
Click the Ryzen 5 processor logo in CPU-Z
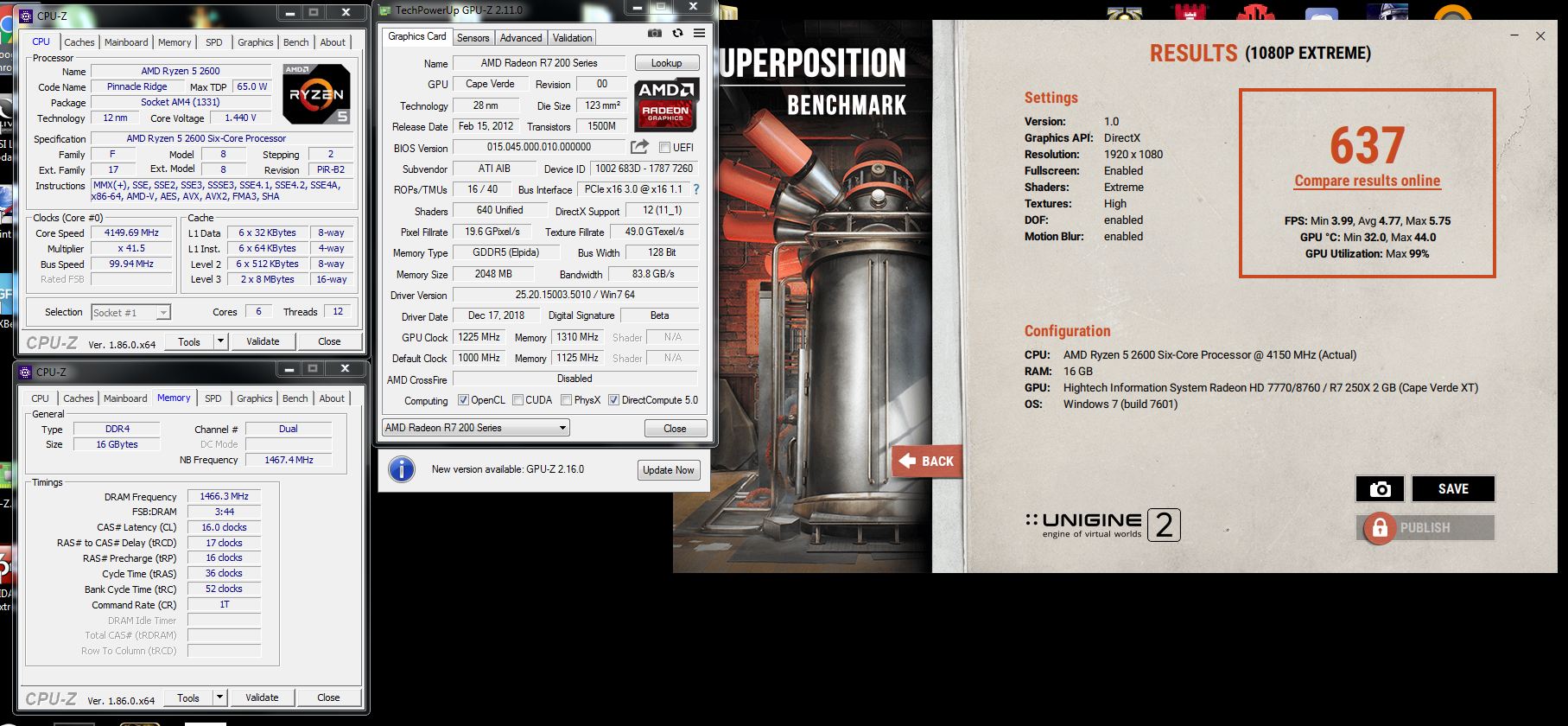pyautogui.click(x=316, y=94)
